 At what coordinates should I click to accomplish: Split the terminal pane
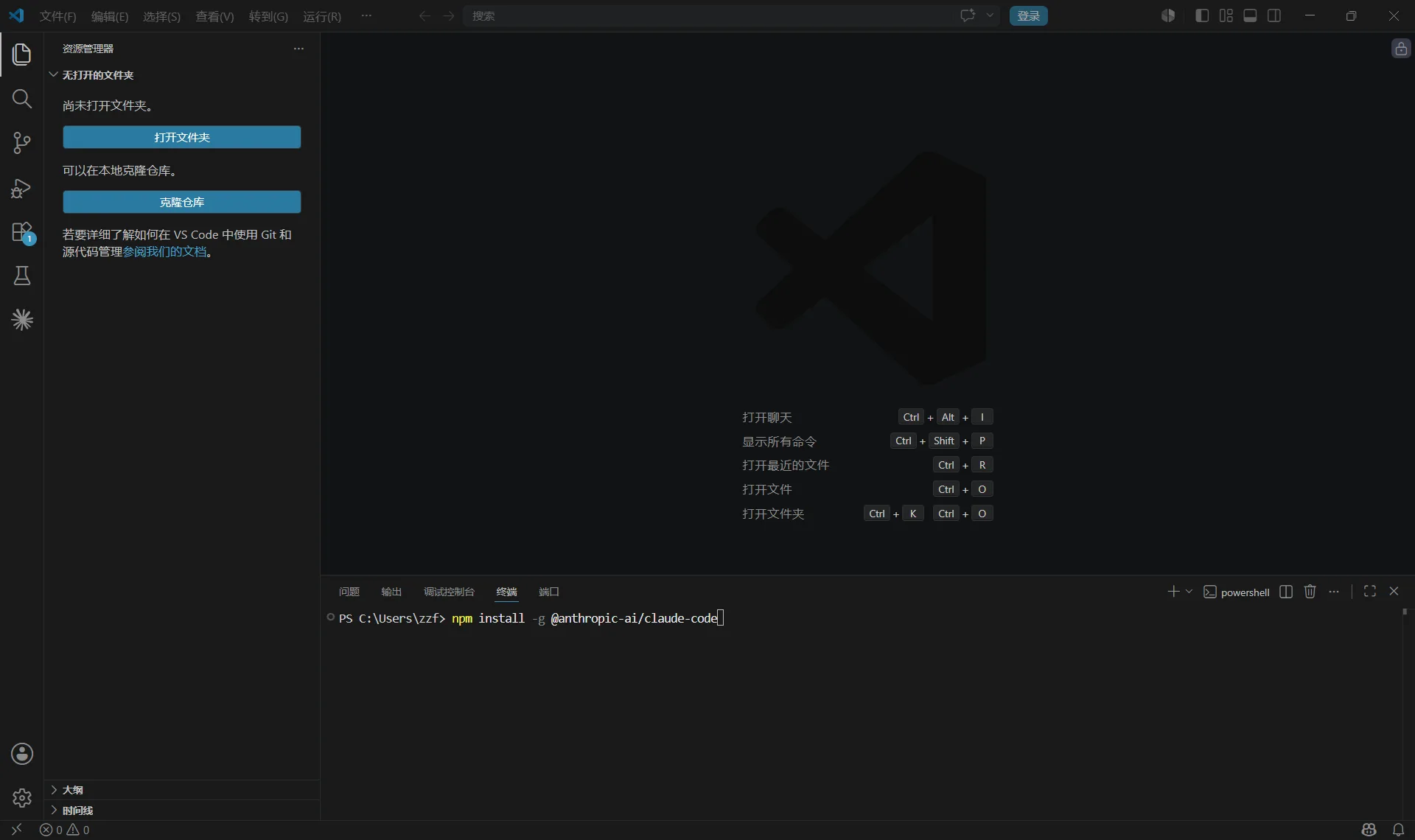pyautogui.click(x=1286, y=592)
